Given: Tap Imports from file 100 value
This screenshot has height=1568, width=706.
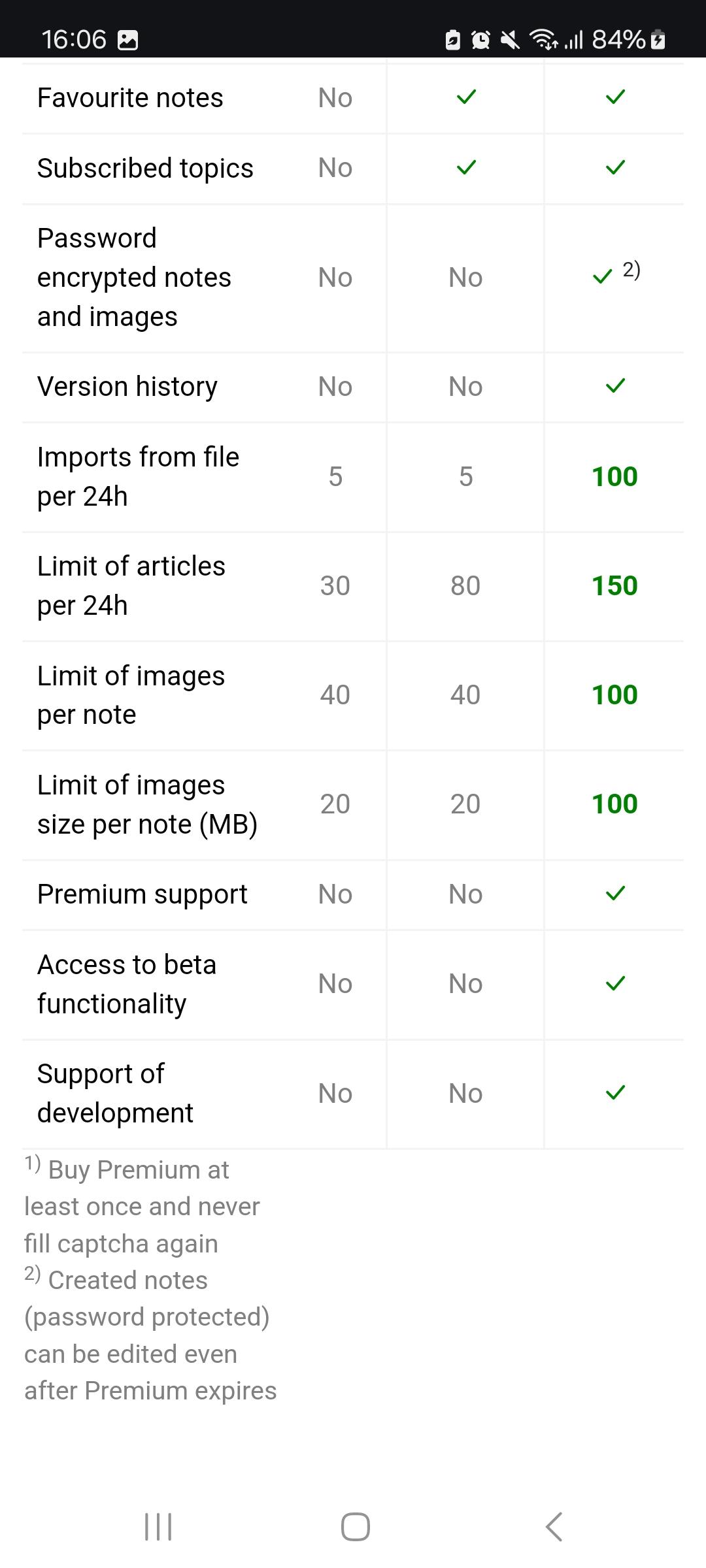Looking at the screenshot, I should [x=614, y=476].
